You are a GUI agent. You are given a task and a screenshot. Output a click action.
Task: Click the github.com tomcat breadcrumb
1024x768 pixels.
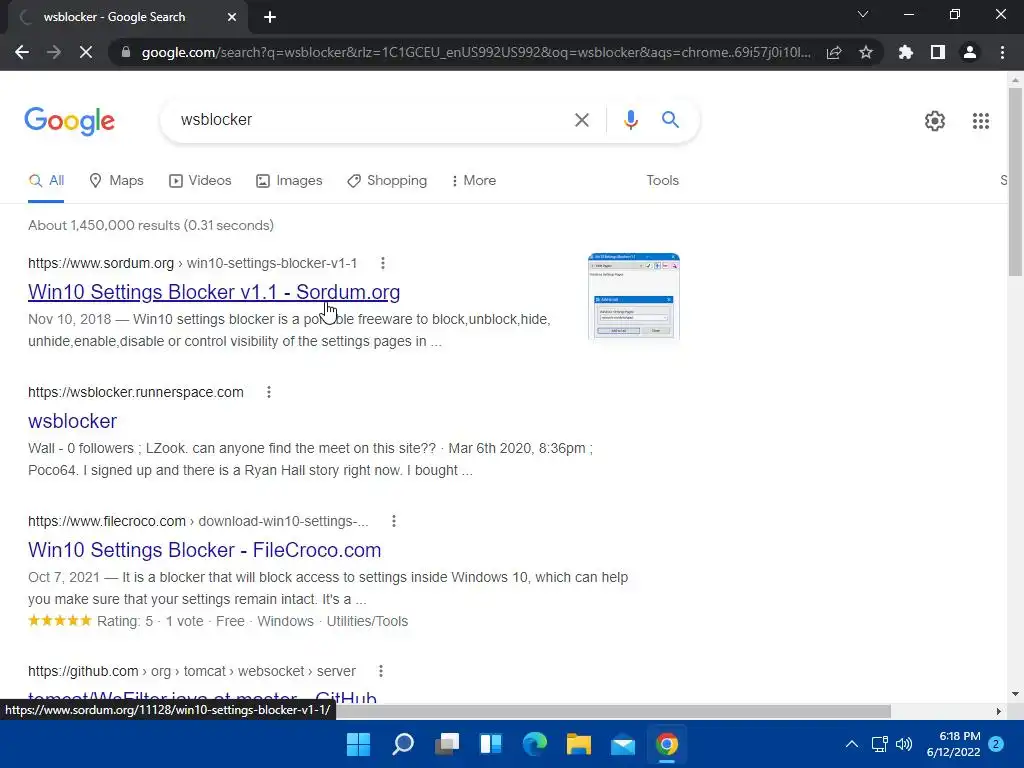(x=192, y=671)
